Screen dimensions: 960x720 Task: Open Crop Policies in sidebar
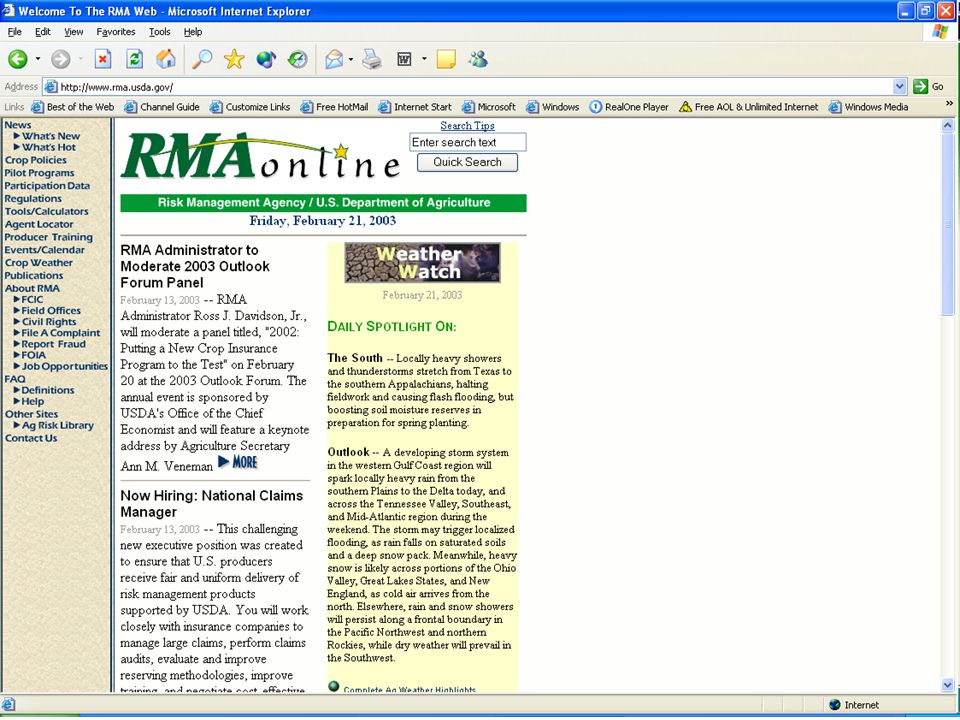(x=36, y=160)
